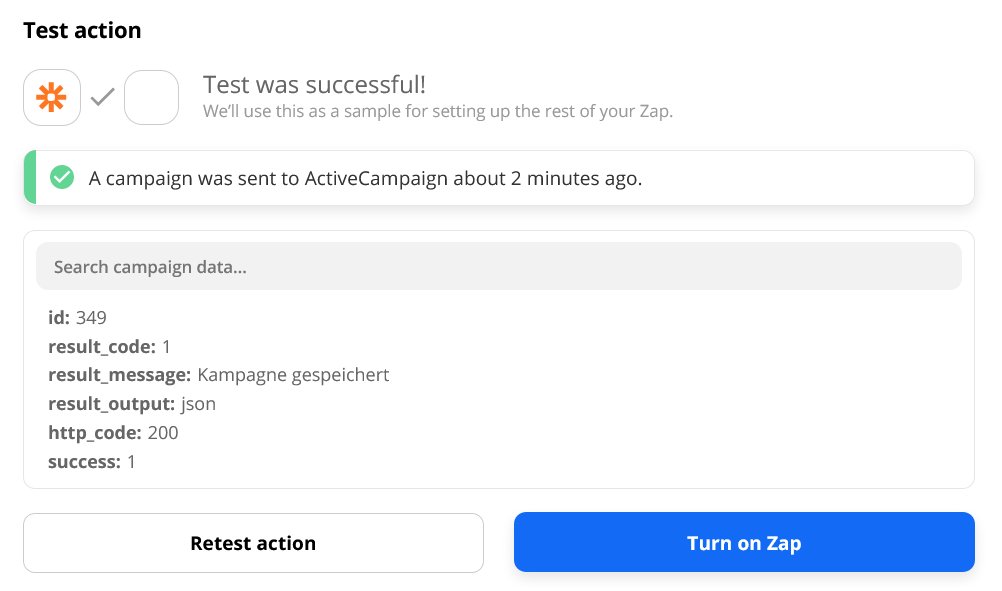Click the 'Test was successful!' title
This screenshot has width=1002, height=591.
314,84
